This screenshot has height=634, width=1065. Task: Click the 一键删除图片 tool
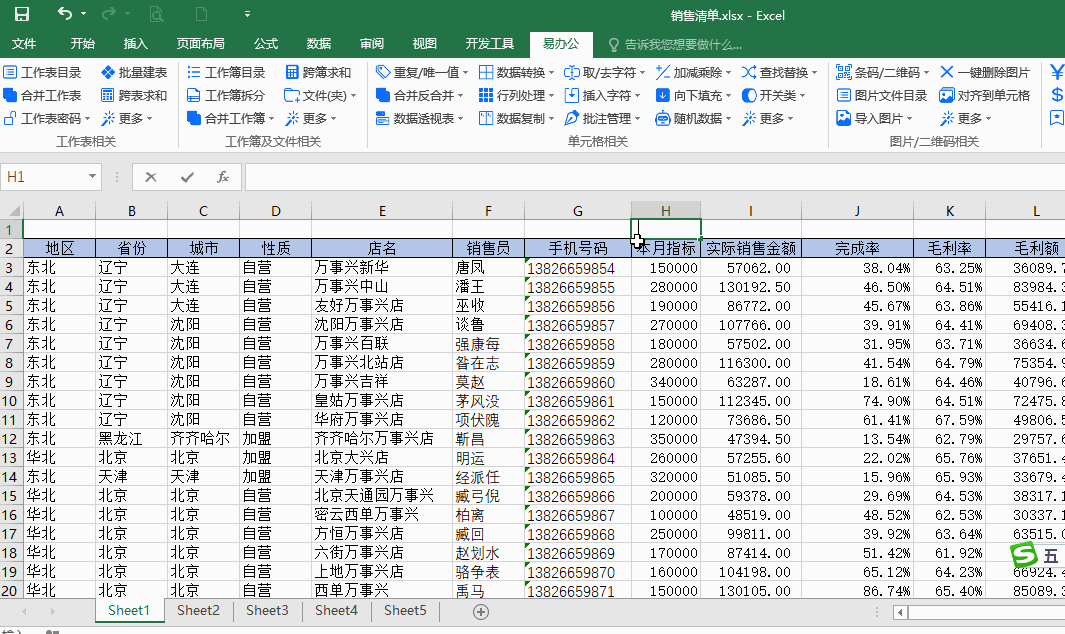pos(986,72)
